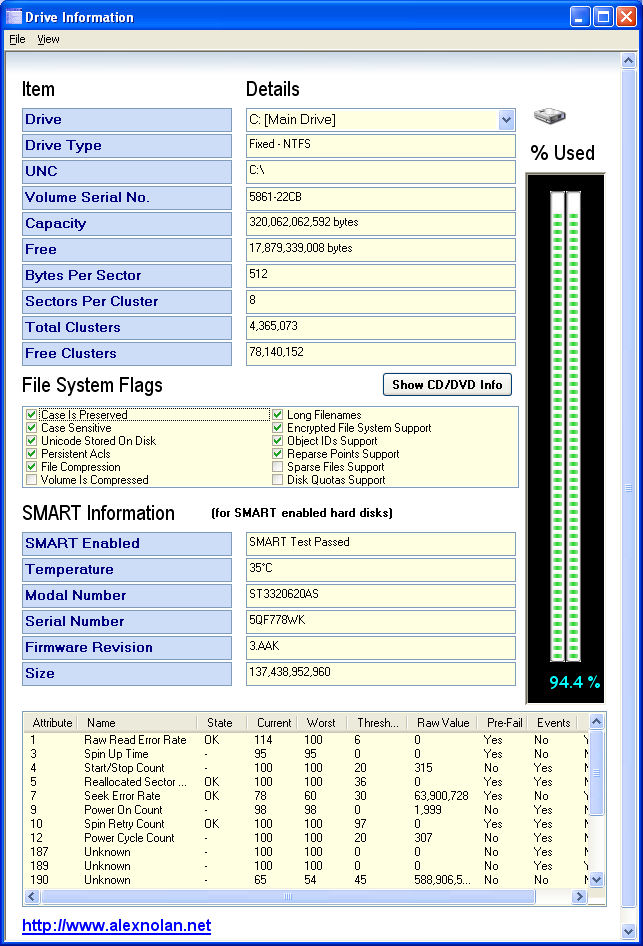Click the Capacity value field

381,223
